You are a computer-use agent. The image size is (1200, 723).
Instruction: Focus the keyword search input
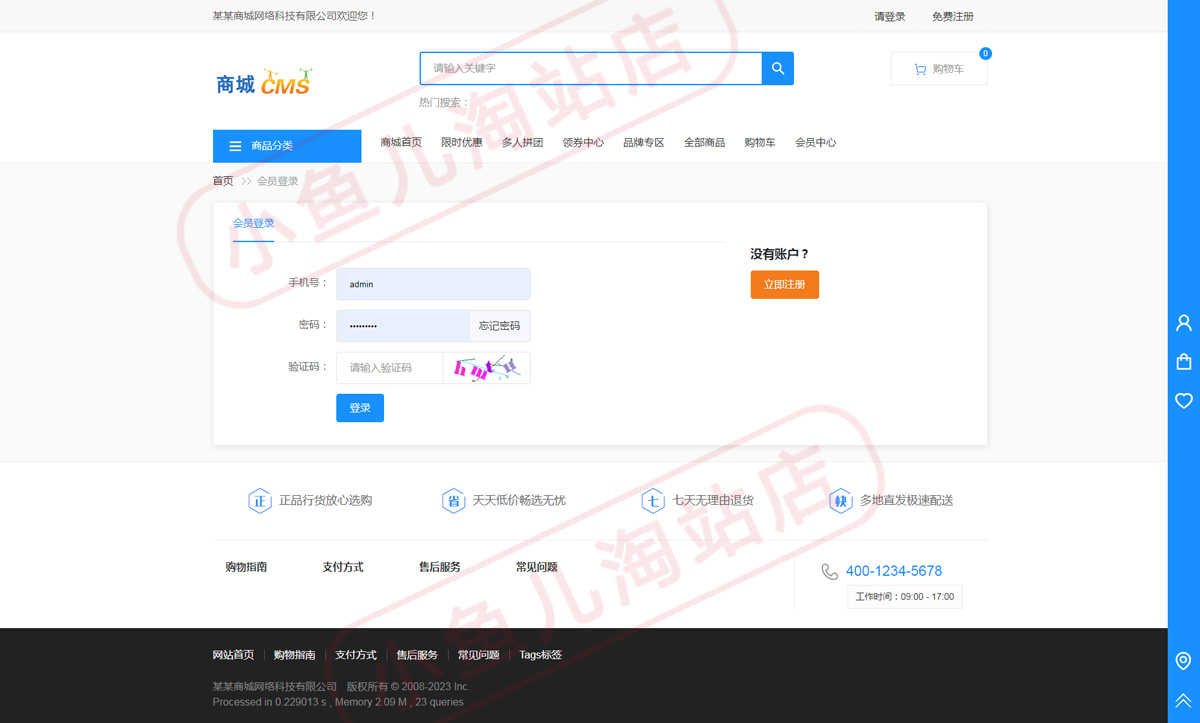pos(591,68)
